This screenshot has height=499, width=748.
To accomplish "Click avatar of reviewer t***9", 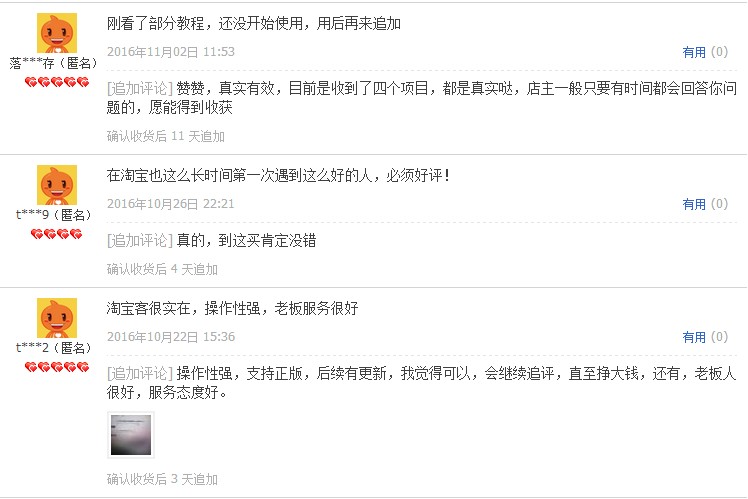I will coord(57,185).
